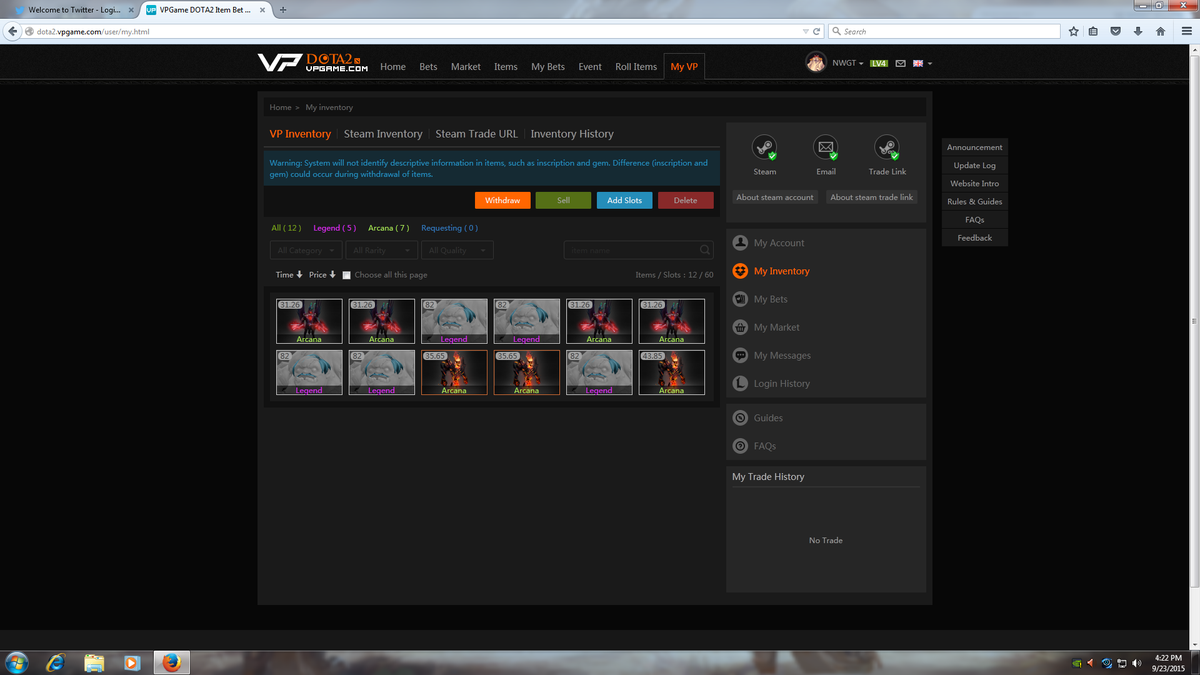Open My Bets in the sidebar
This screenshot has width=1200, height=675.
(770, 299)
